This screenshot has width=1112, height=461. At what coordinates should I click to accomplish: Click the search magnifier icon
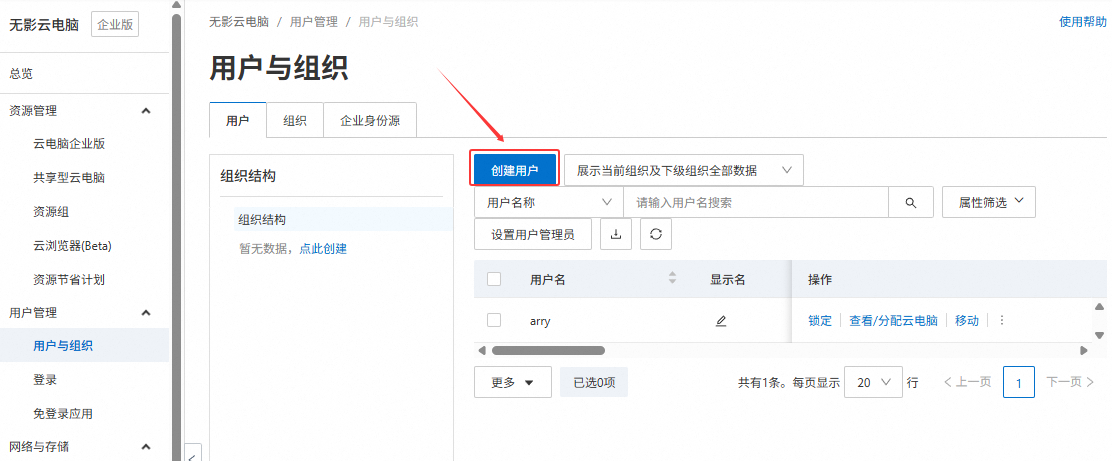(911, 202)
